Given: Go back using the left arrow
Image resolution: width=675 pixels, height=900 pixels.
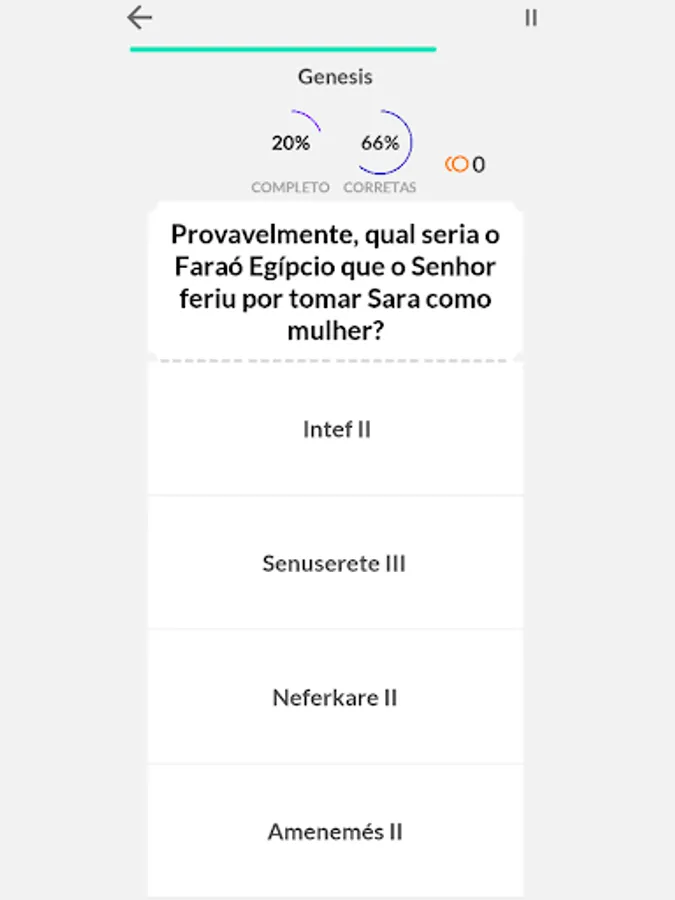Looking at the screenshot, I should coord(140,18).
